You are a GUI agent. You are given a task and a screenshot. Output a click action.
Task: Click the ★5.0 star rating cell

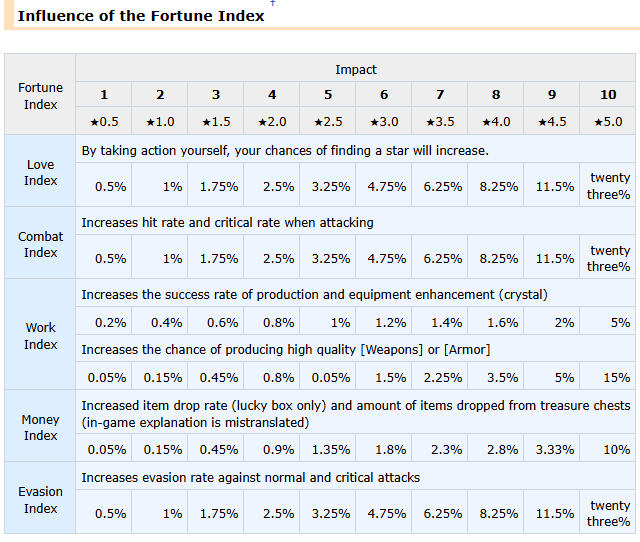(607, 121)
